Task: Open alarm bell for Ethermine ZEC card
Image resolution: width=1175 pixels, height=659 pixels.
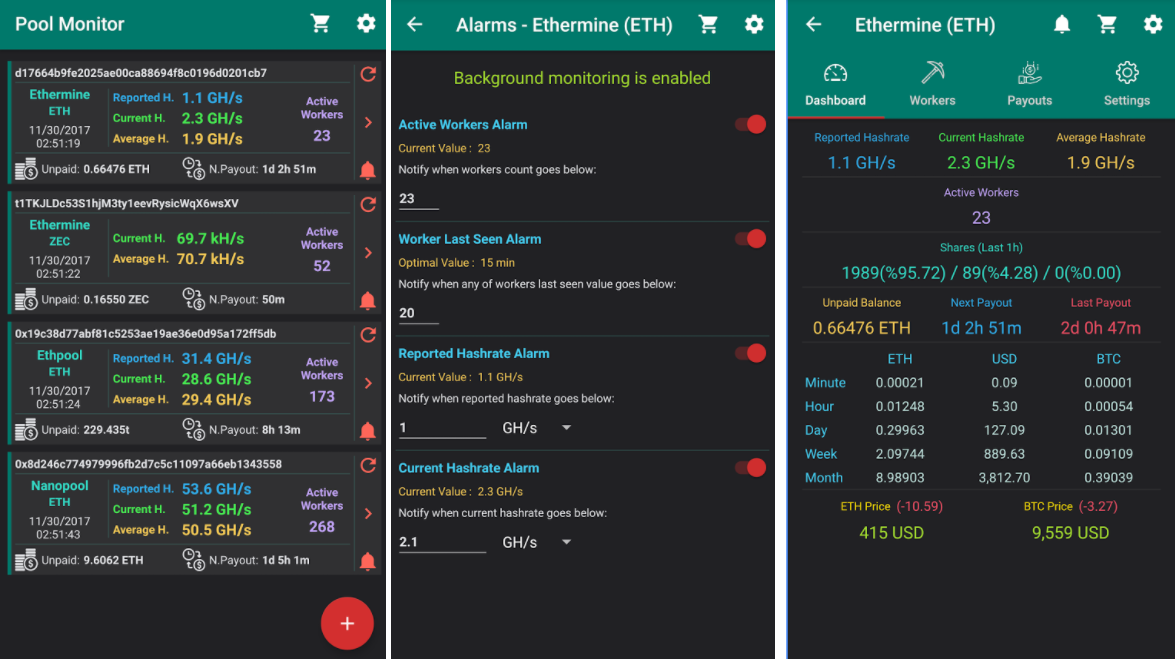Action: coord(367,301)
